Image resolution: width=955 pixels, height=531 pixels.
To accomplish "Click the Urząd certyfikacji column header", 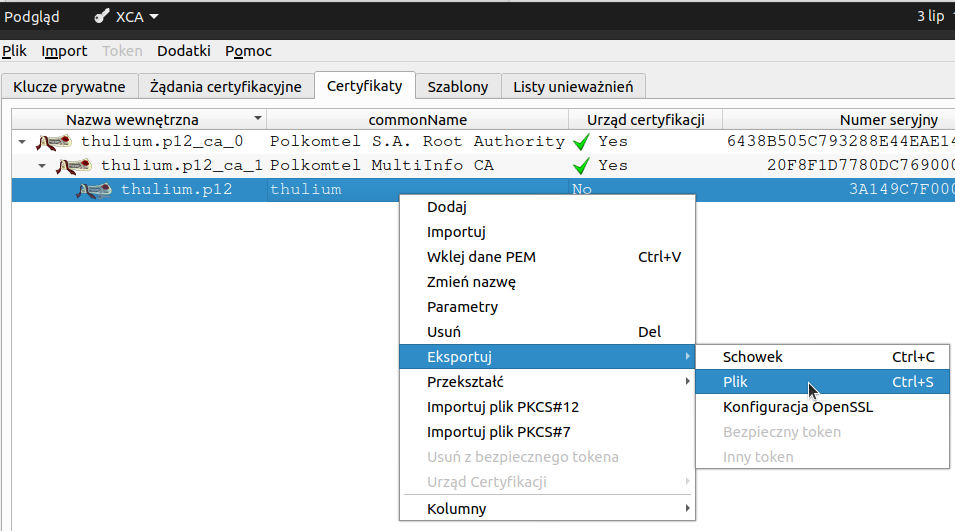I will (x=646, y=119).
